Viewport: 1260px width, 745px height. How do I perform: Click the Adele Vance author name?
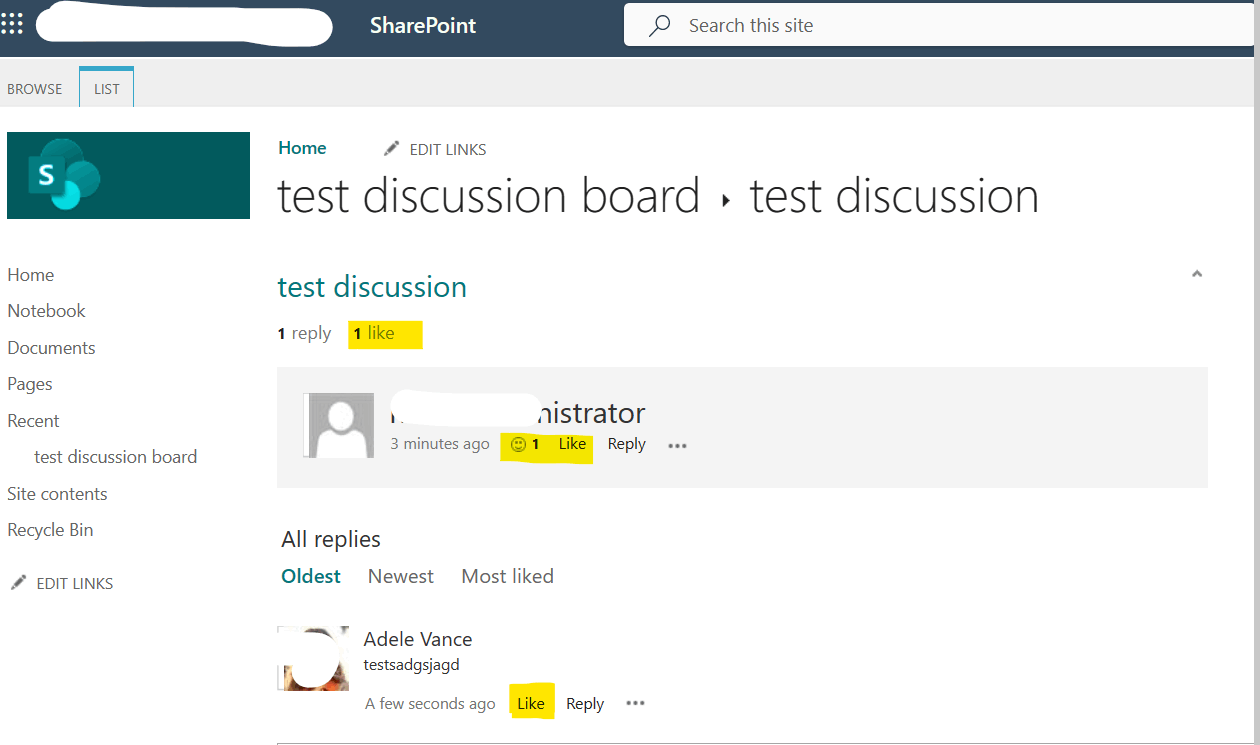418,639
